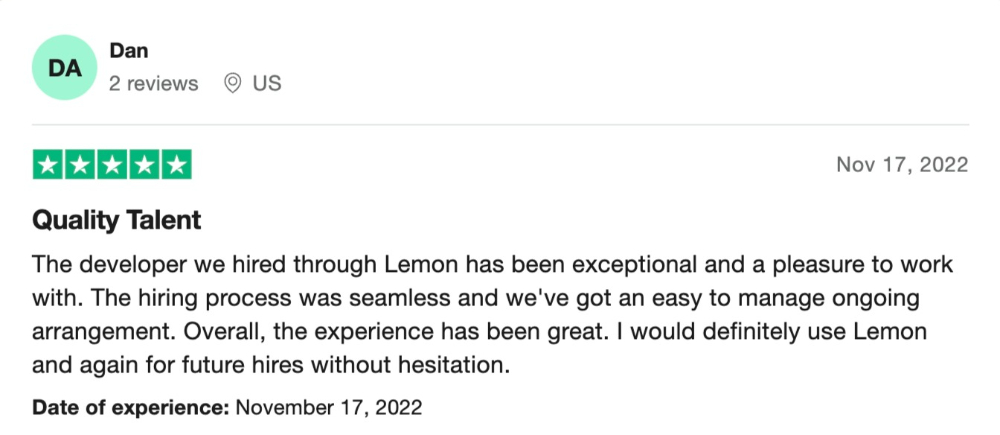Select the fourth green rating star
1000x435 pixels.
pos(145,165)
